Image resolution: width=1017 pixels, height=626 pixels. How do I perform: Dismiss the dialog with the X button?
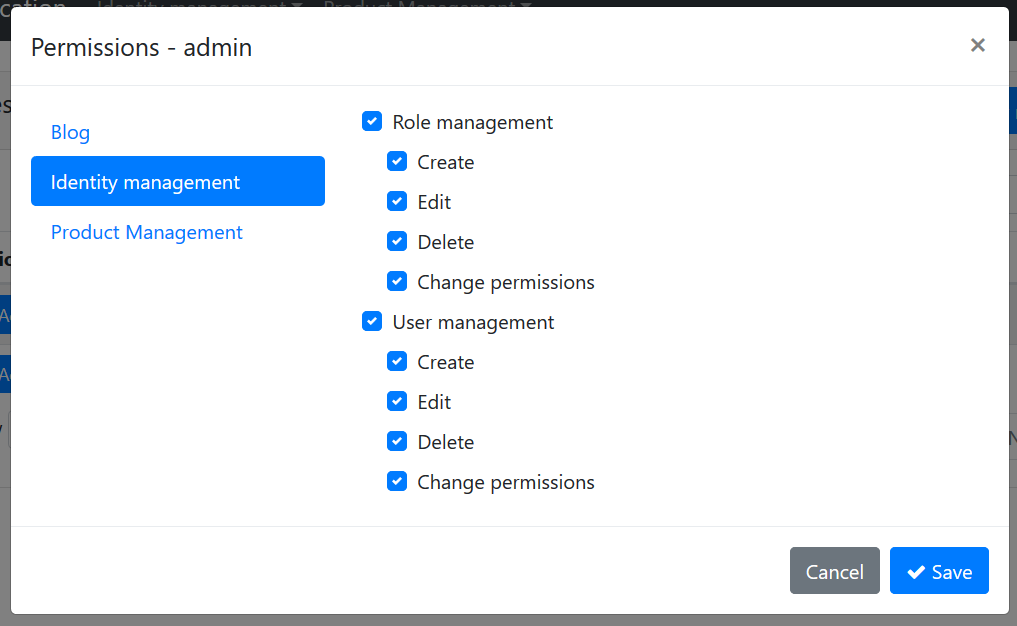pos(977,45)
